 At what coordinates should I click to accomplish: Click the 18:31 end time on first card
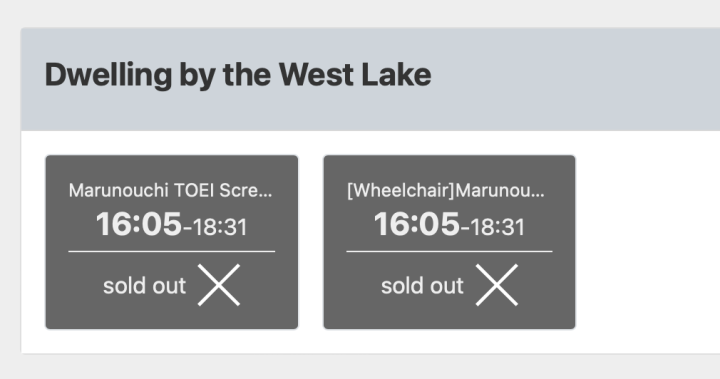click(219, 227)
